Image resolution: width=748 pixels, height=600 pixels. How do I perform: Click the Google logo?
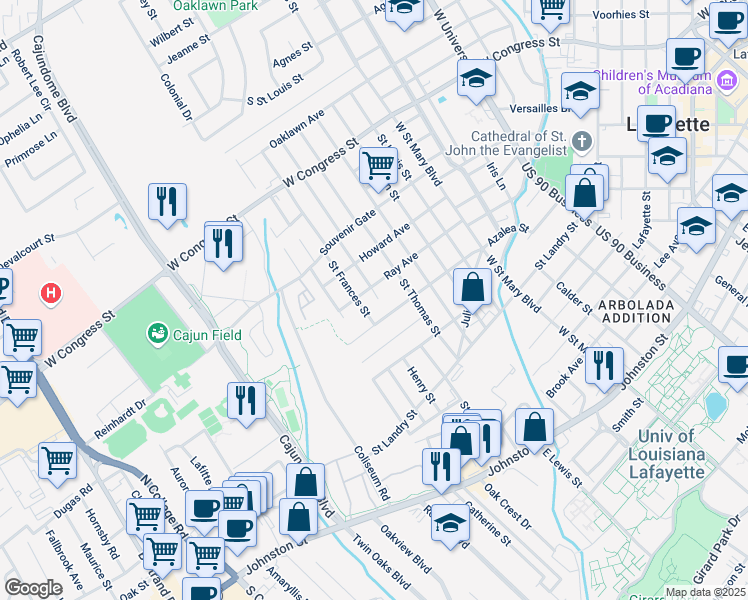[33, 589]
